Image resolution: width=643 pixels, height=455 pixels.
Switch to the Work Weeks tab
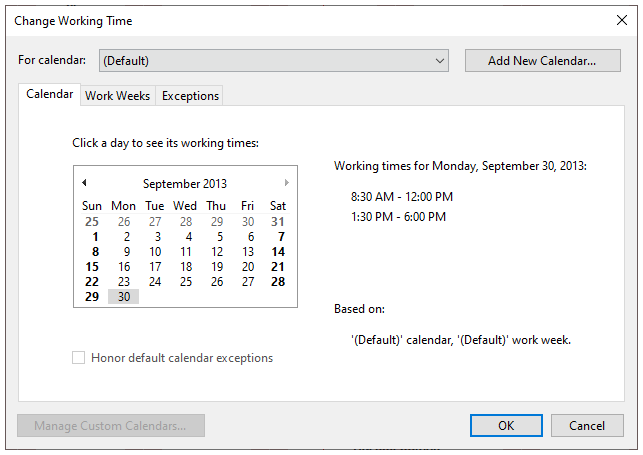coord(118,96)
